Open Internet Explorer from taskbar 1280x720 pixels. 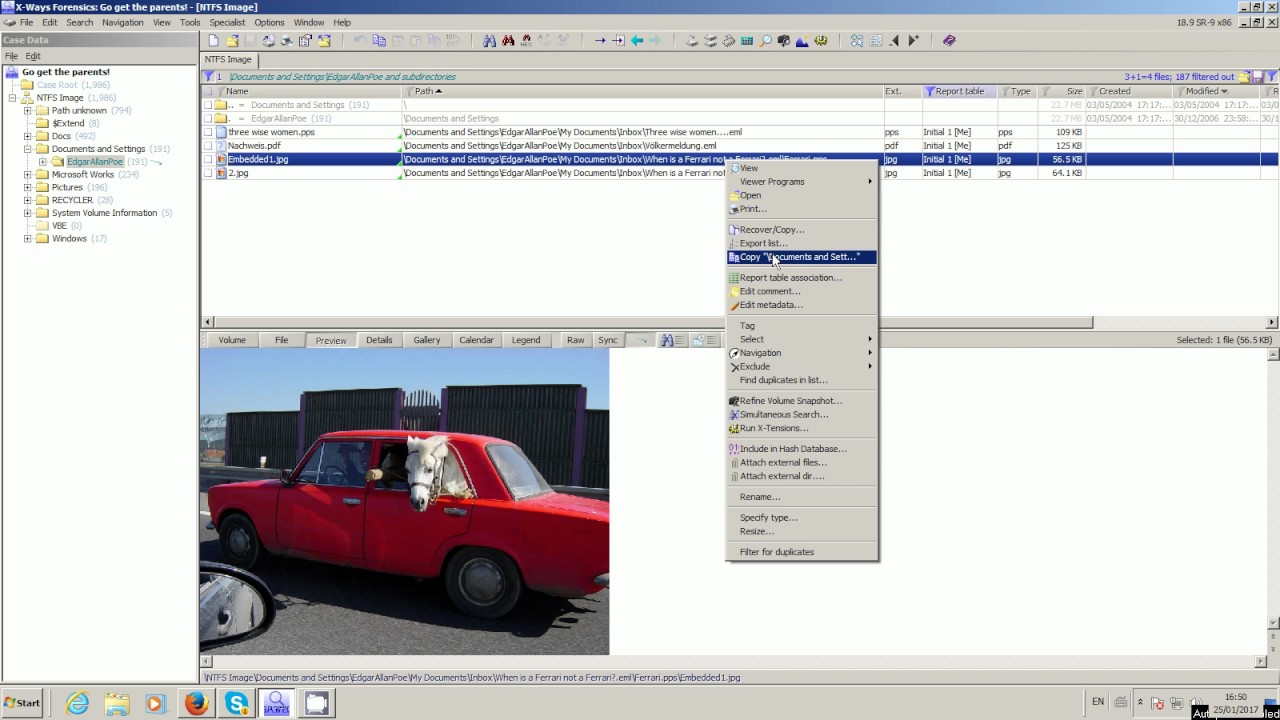(x=77, y=703)
